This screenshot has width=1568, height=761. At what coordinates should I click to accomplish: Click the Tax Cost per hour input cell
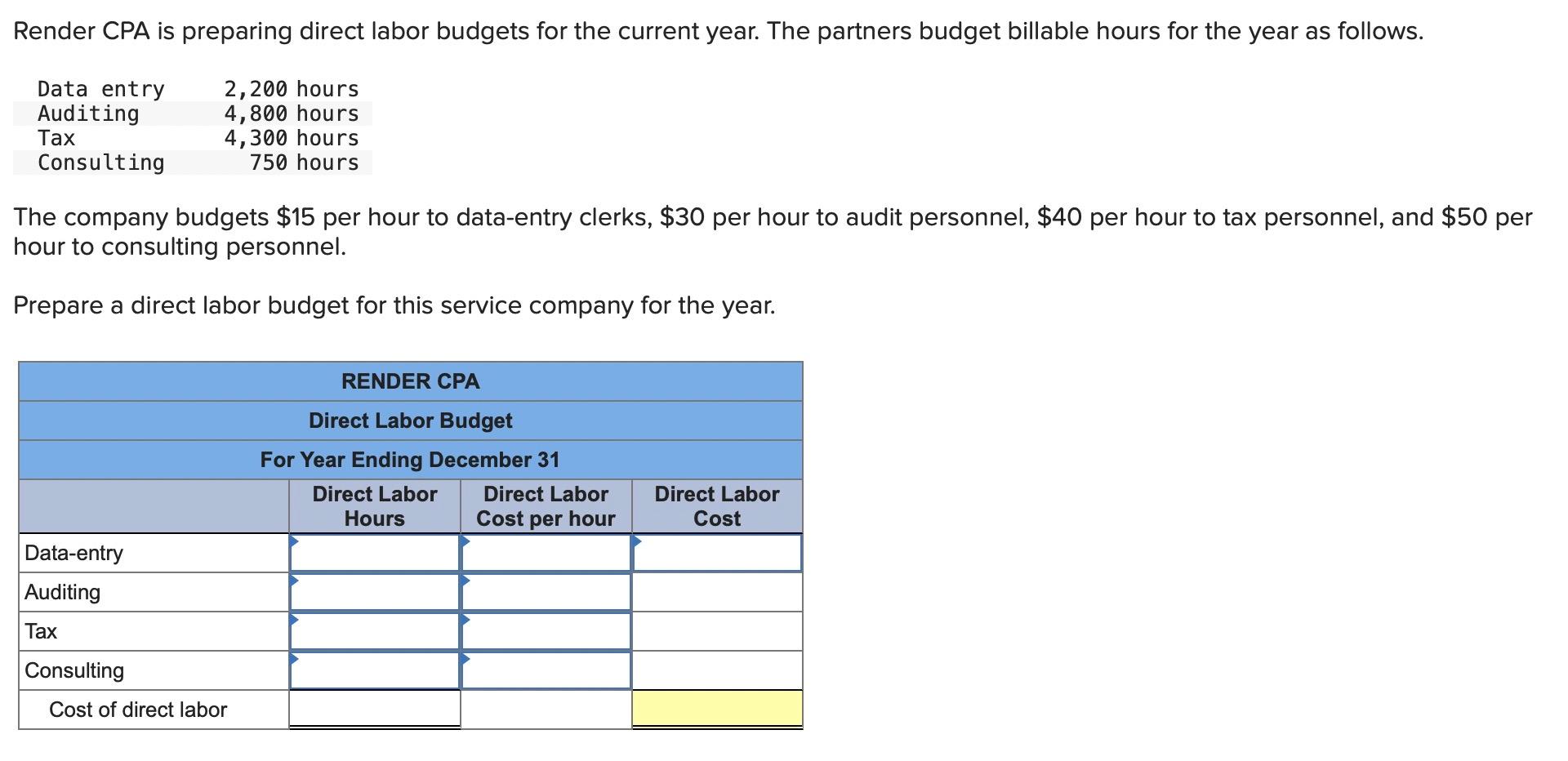pyautogui.click(x=546, y=630)
